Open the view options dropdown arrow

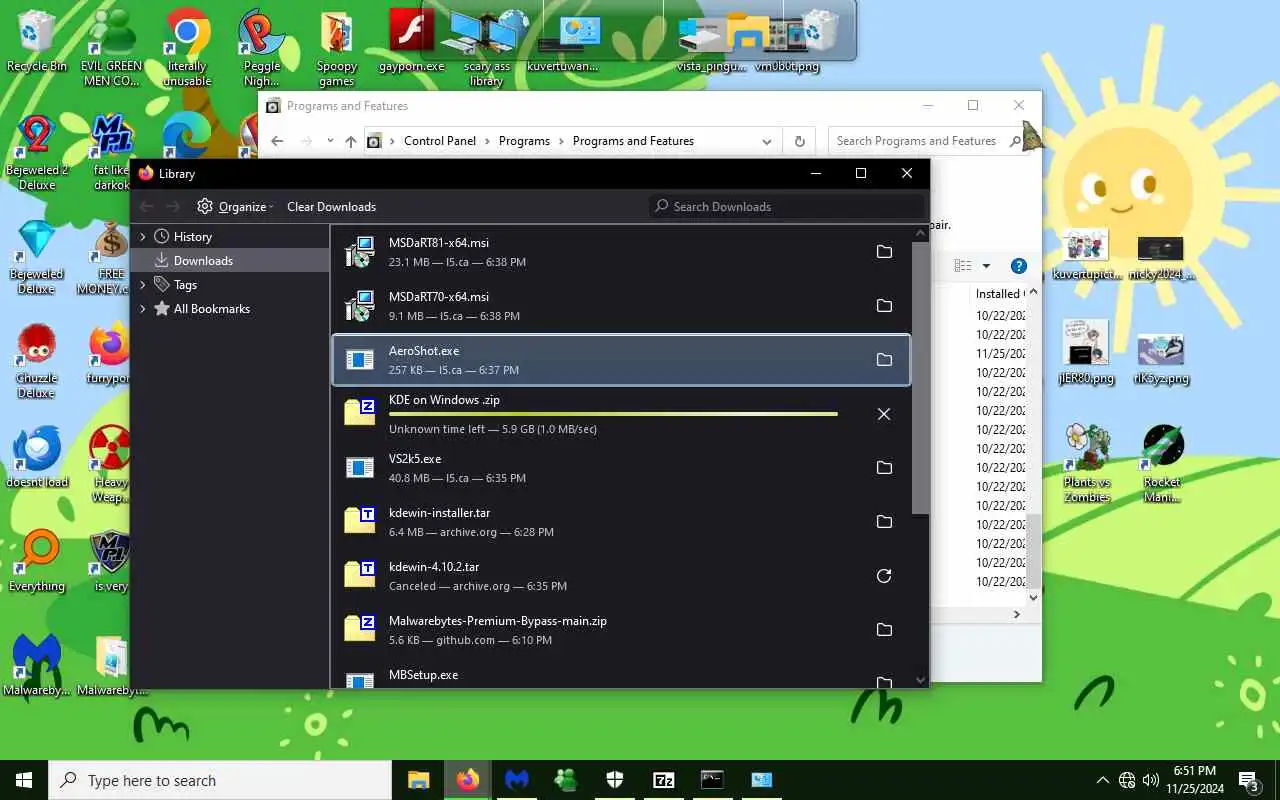(986, 266)
